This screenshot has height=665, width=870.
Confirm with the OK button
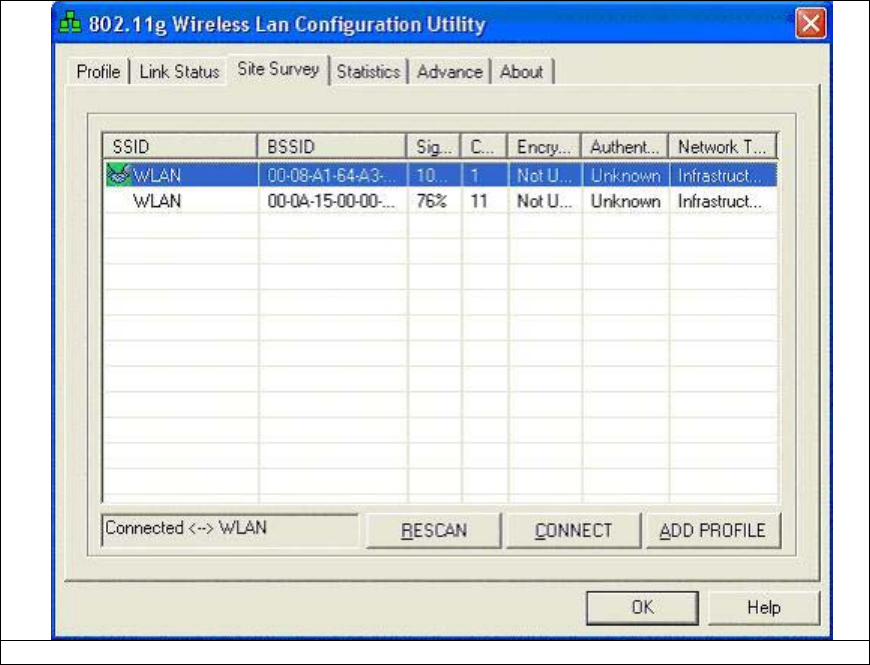(x=643, y=607)
